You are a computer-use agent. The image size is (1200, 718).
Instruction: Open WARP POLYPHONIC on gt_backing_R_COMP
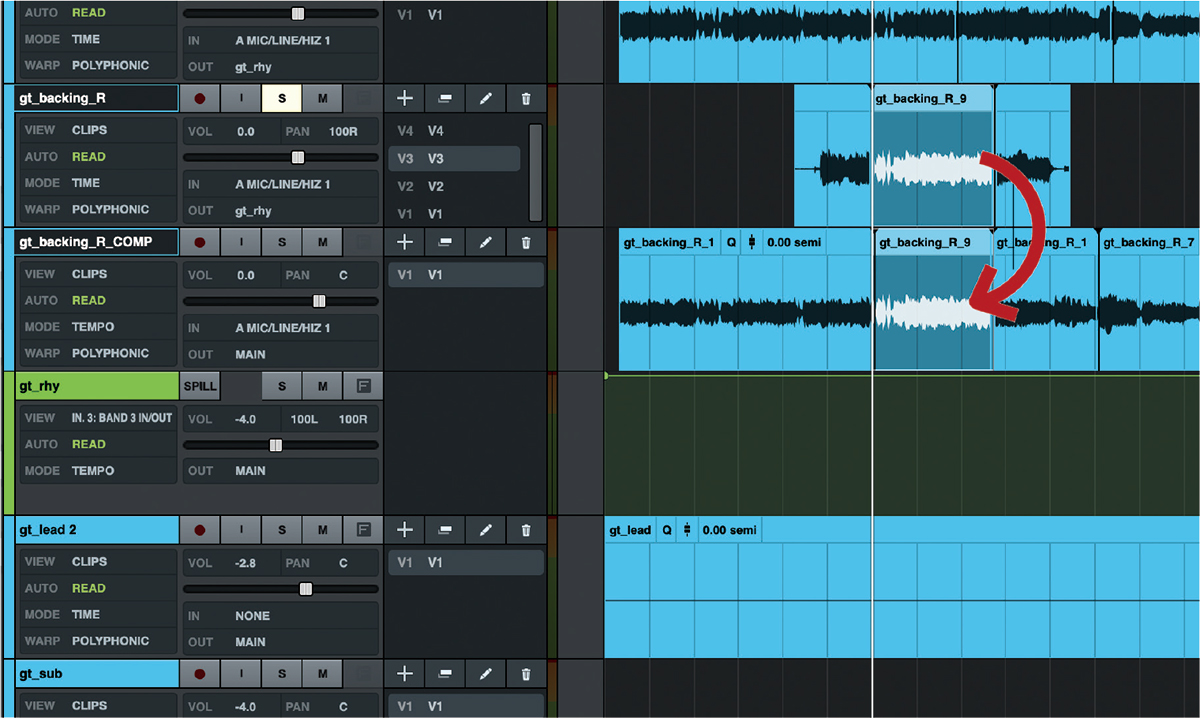point(97,353)
